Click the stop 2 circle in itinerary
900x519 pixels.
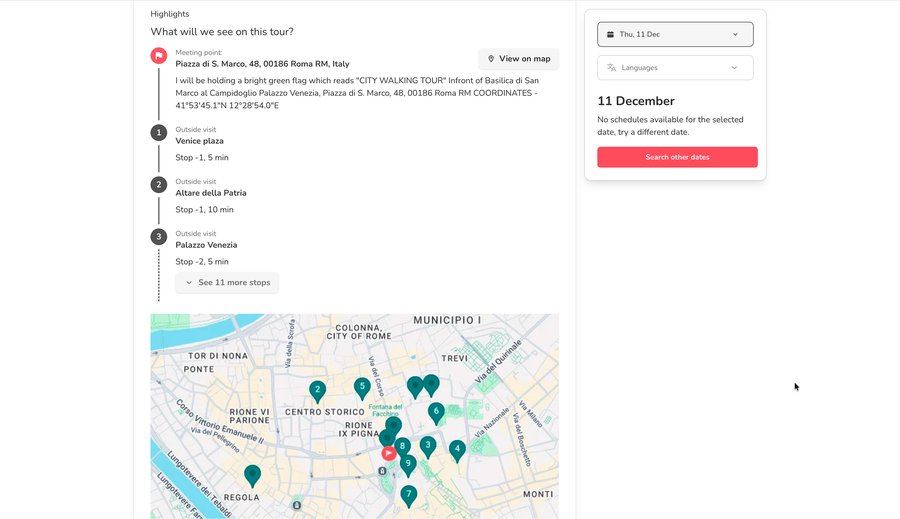point(158,185)
